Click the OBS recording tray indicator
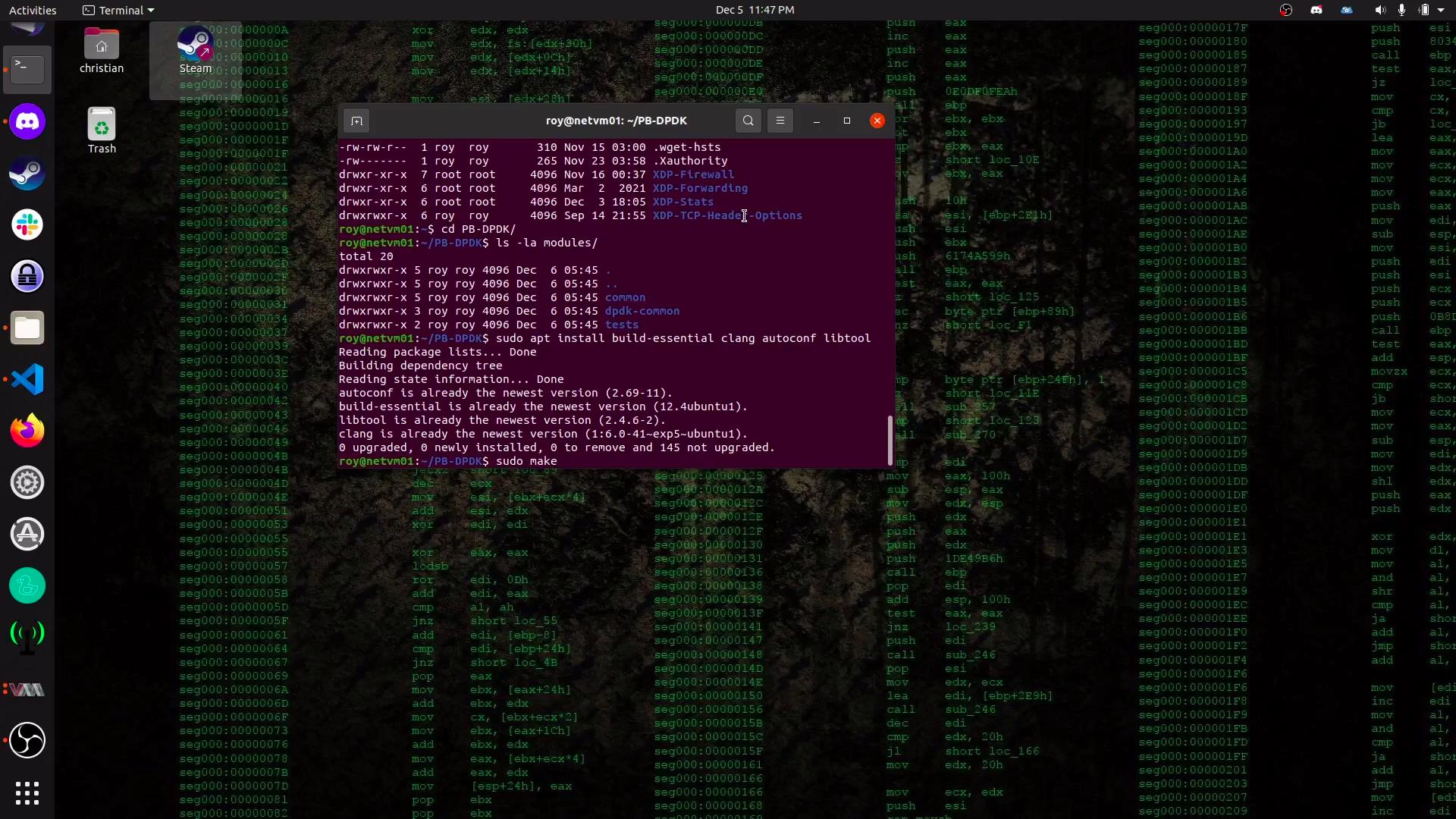 pyautogui.click(x=1285, y=10)
